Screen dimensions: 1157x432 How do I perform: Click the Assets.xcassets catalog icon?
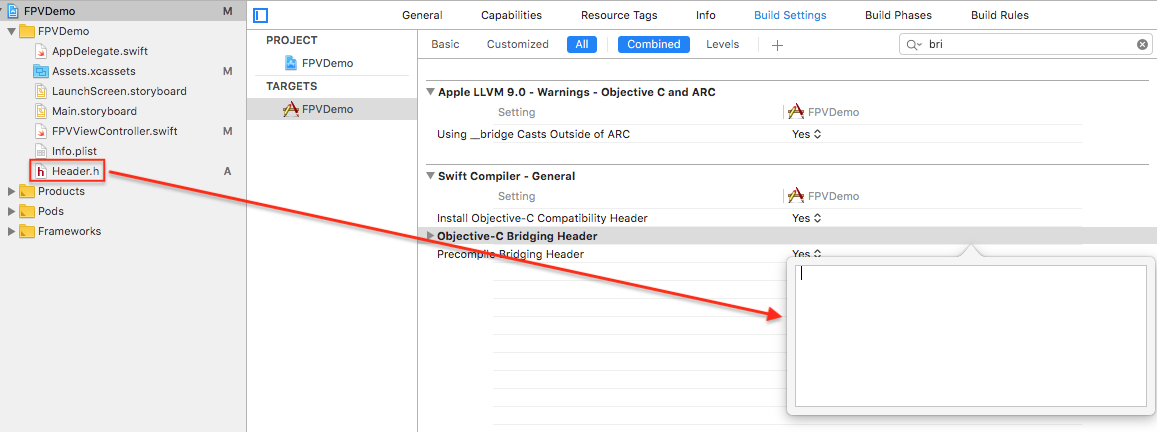pyautogui.click(x=41, y=72)
